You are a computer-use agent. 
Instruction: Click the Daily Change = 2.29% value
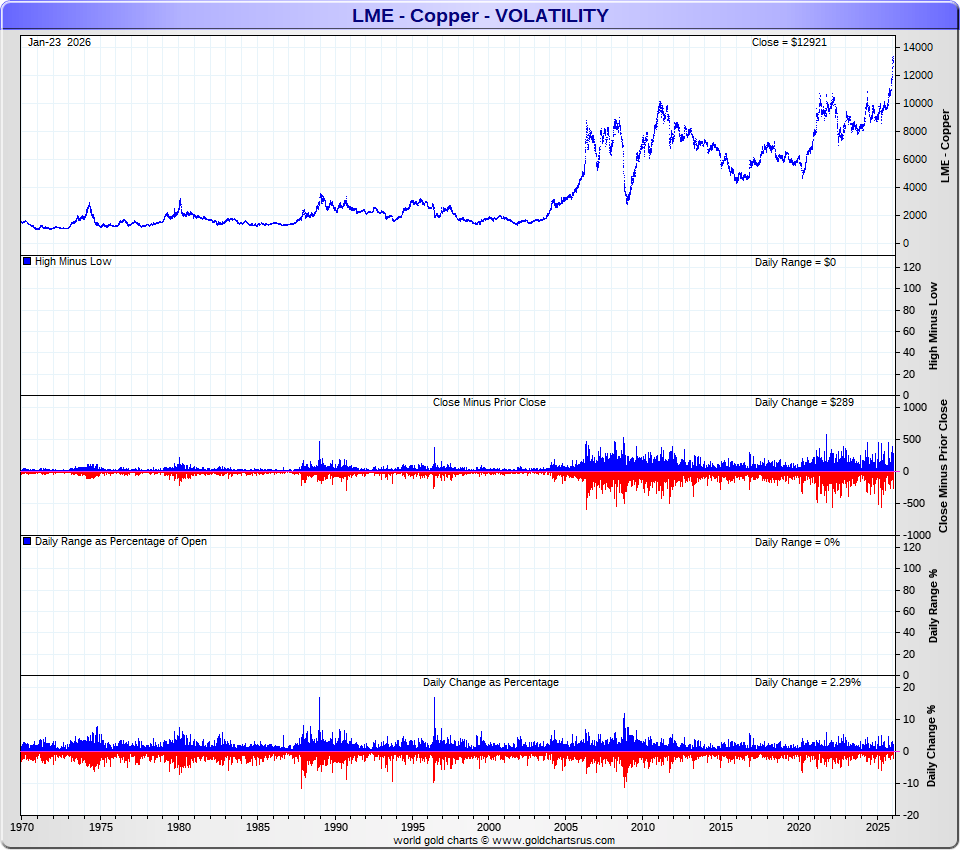click(x=807, y=682)
